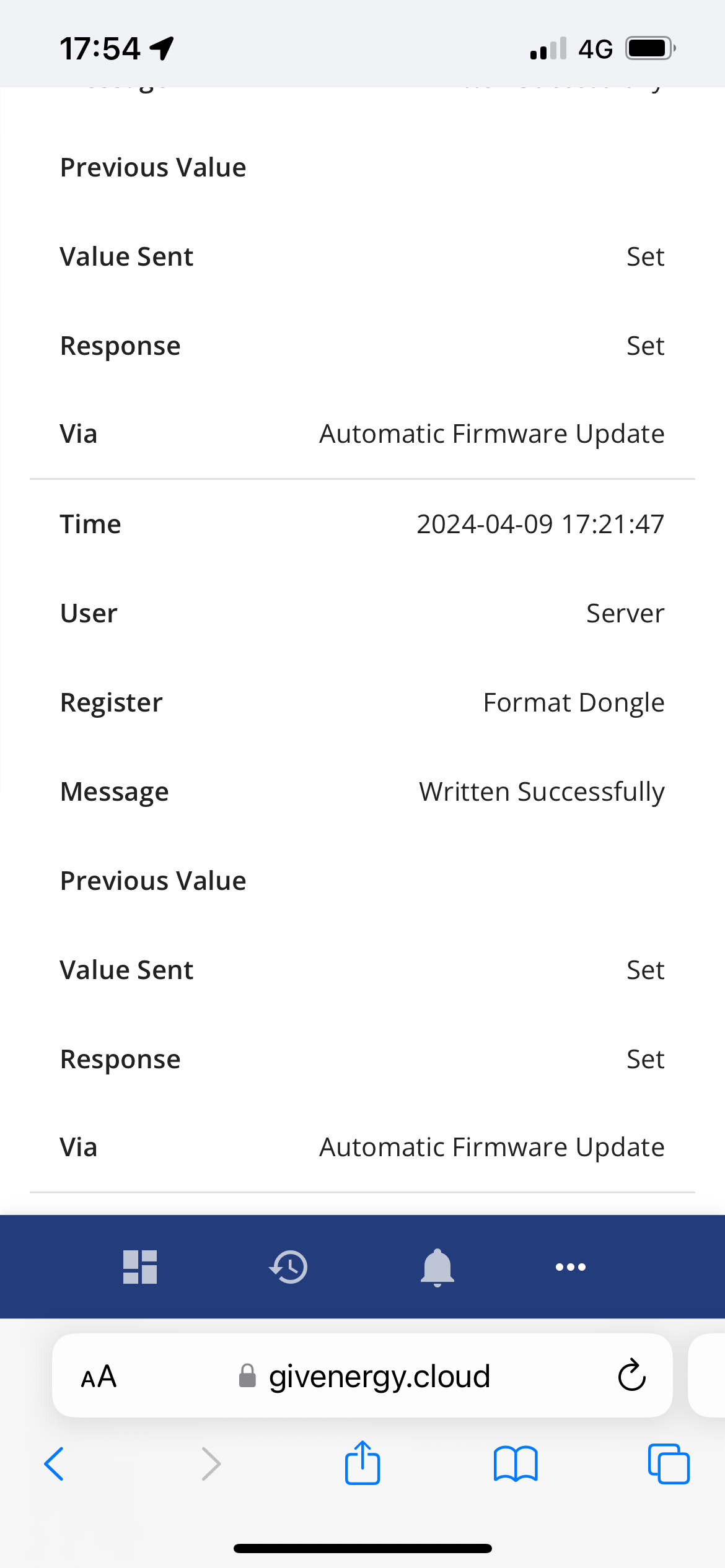Image resolution: width=725 pixels, height=1568 pixels.
Task: Open the more options dots menu
Action: click(571, 1267)
